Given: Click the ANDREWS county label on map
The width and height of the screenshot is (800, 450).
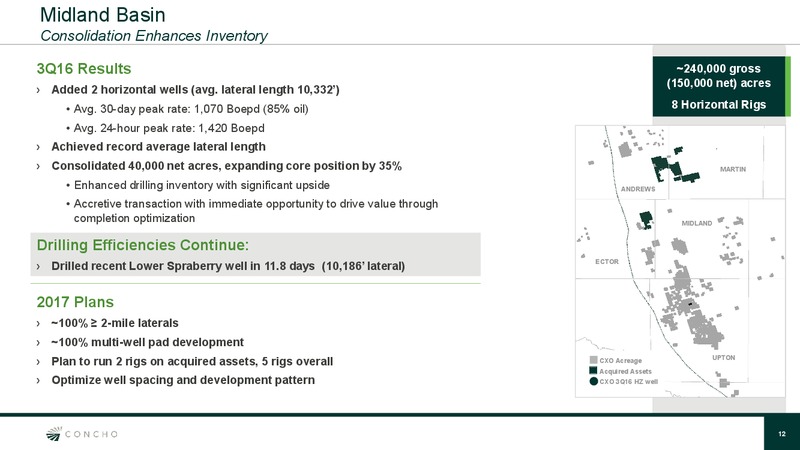Looking at the screenshot, I should [x=638, y=189].
